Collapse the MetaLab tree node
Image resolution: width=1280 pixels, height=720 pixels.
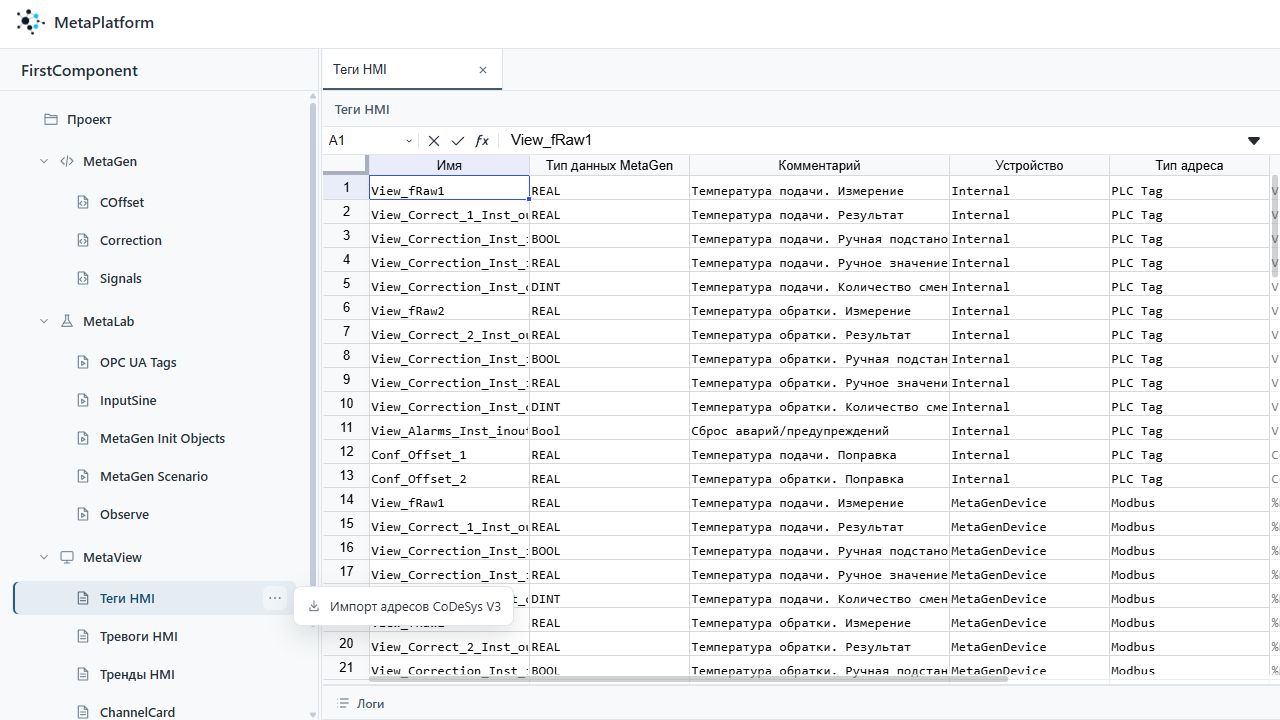44,322
